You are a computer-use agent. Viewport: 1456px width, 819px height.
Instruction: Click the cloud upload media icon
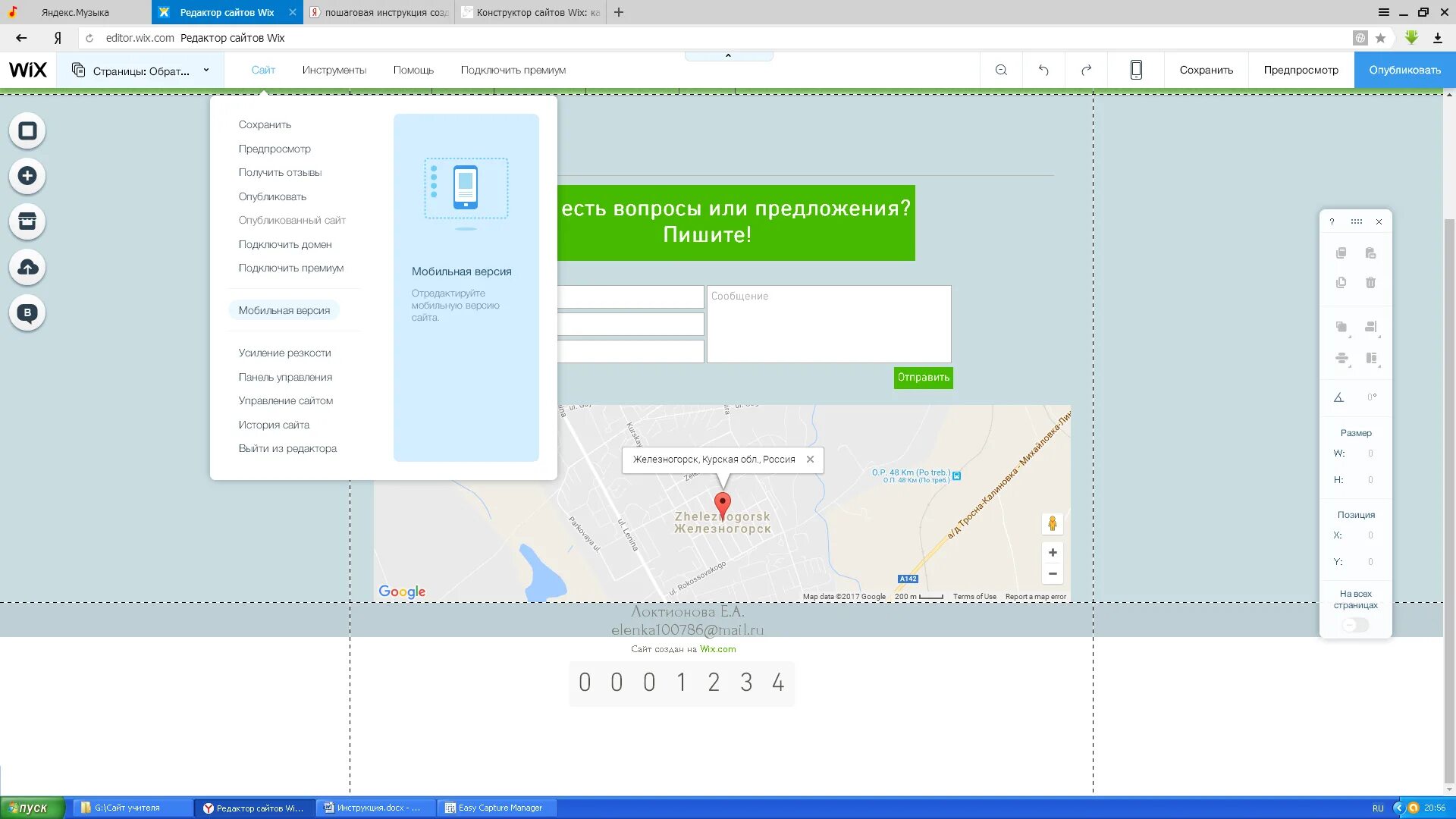pos(27,267)
